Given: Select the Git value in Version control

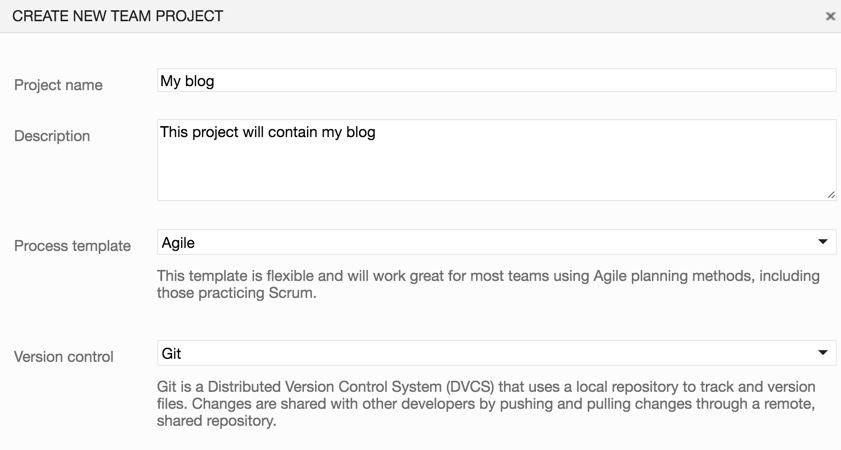Looking at the screenshot, I should (x=171, y=353).
